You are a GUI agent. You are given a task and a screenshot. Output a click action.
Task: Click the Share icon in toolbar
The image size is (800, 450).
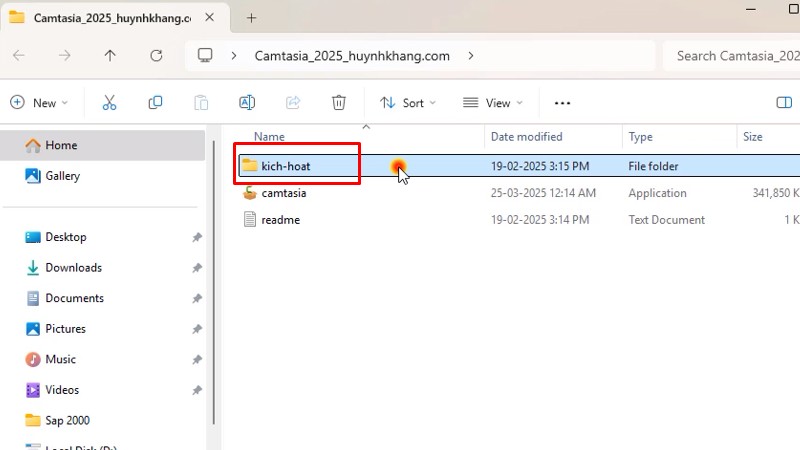293,103
